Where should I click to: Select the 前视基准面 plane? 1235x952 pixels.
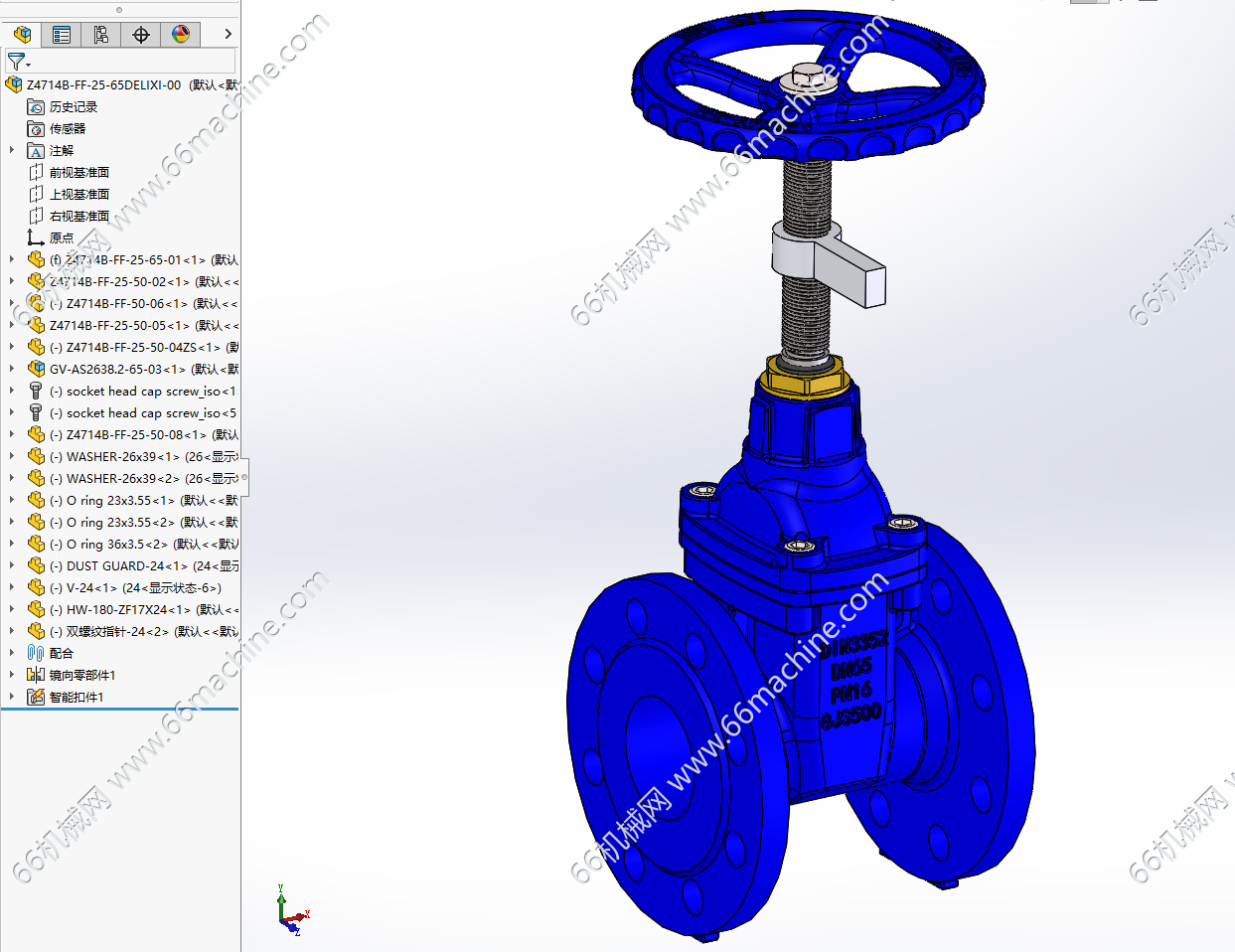78,173
